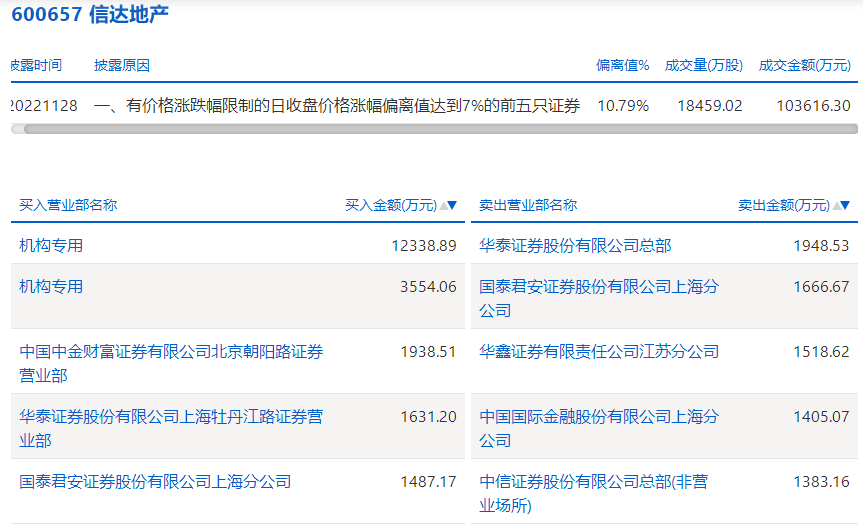
Task: Click the 卖出金额(万元) column header
Action: [784, 205]
